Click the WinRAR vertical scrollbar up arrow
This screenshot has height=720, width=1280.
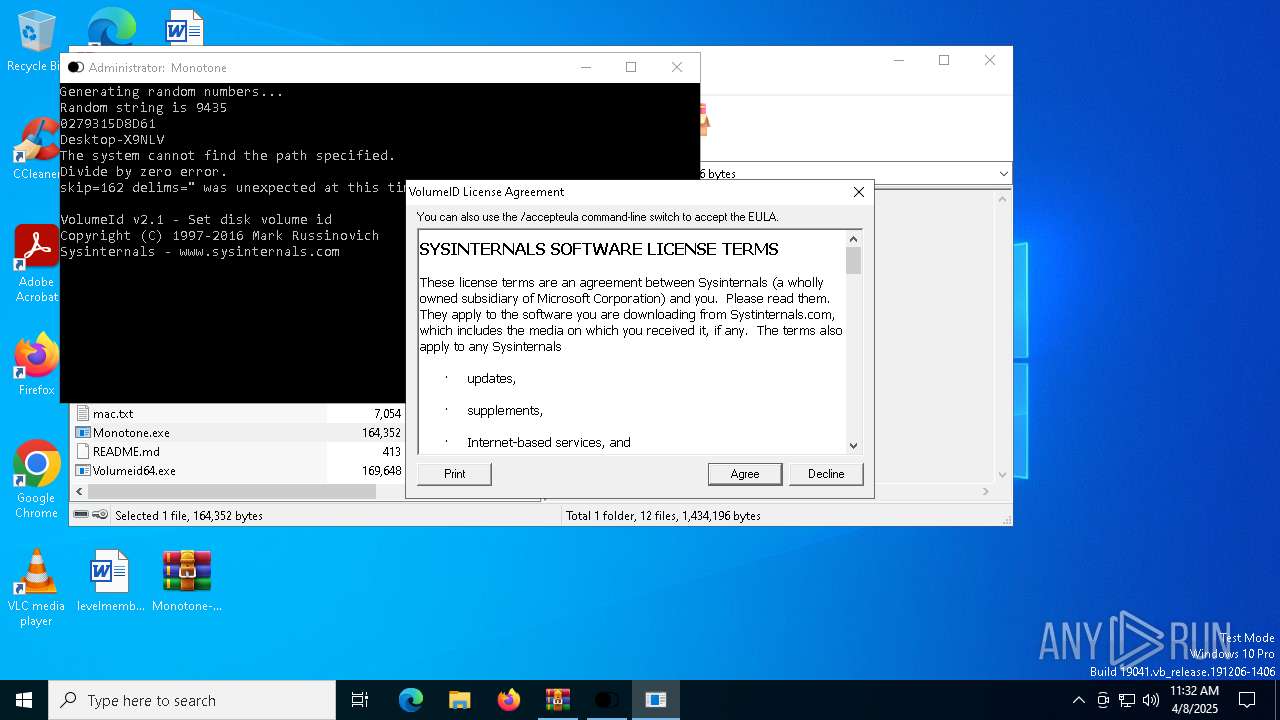(1003, 198)
